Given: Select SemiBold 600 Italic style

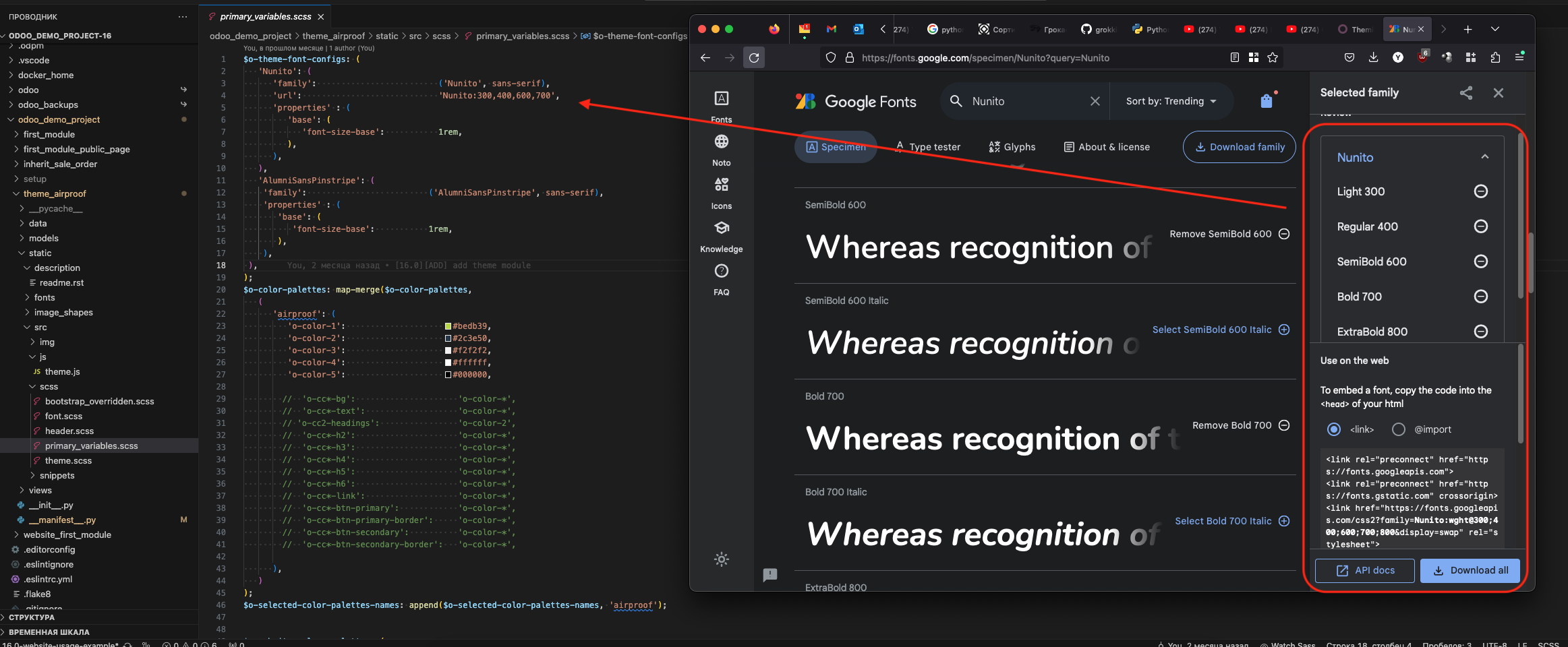Looking at the screenshot, I should click(1221, 330).
